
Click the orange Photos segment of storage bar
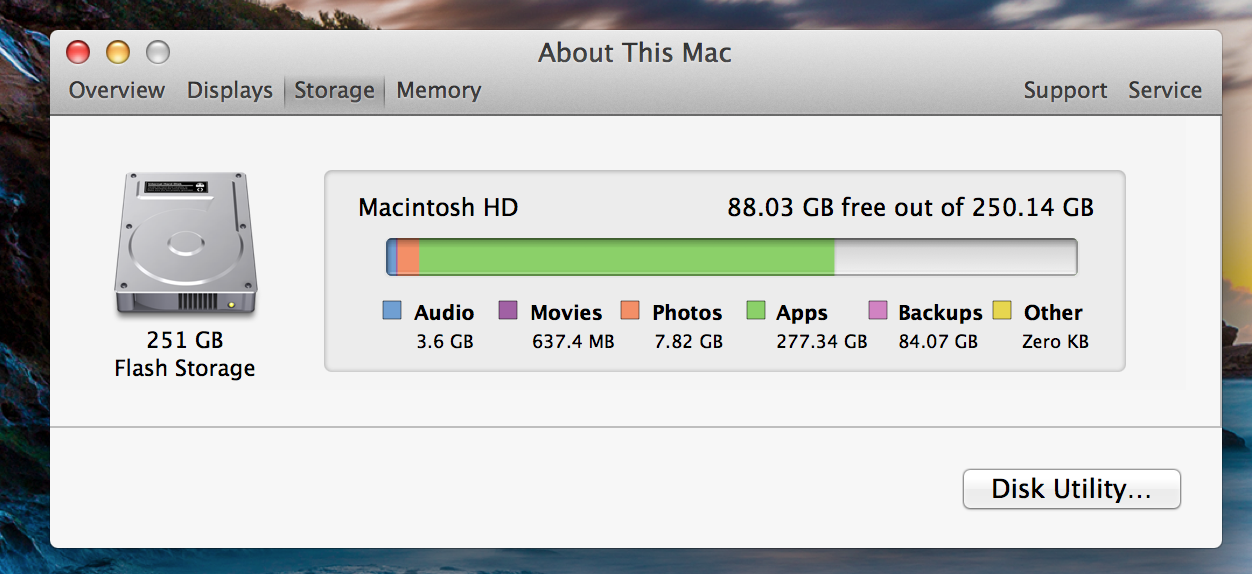click(x=409, y=256)
